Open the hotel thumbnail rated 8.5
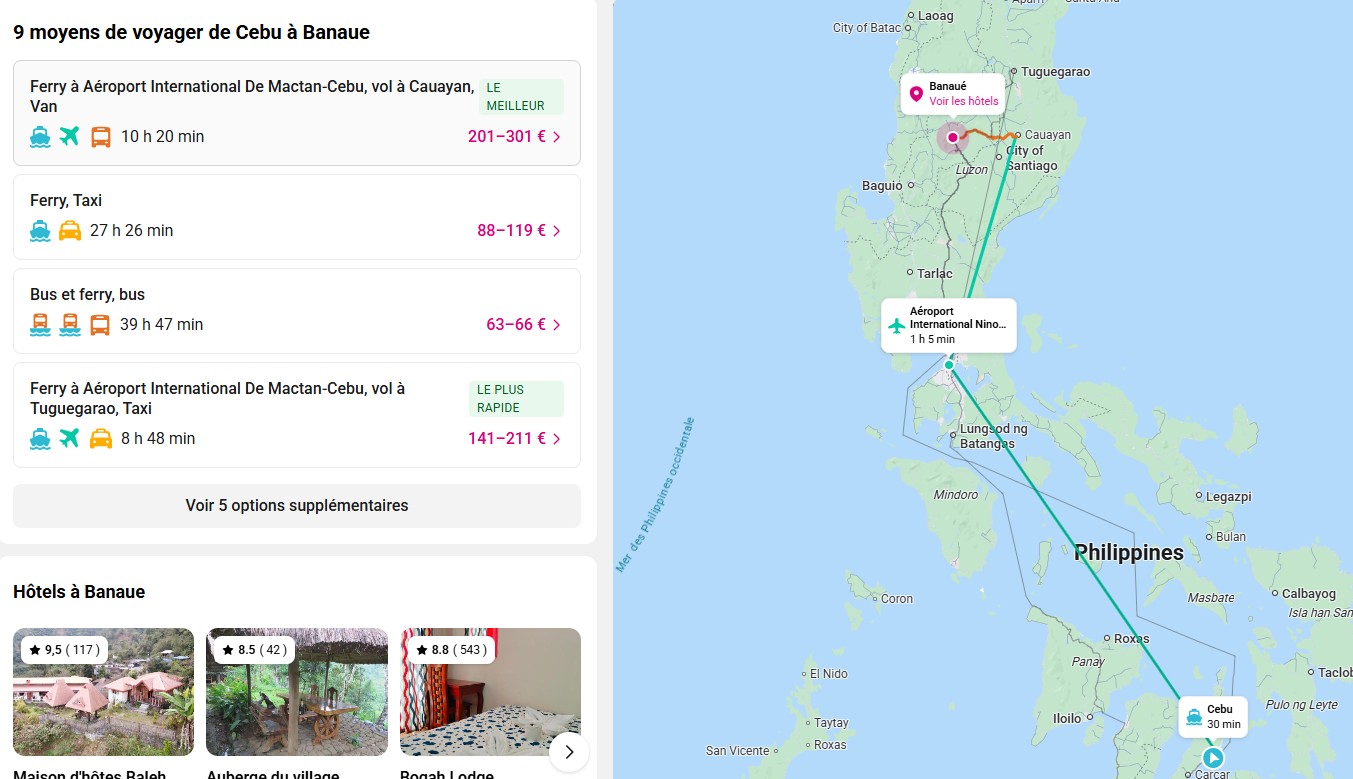Image resolution: width=1353 pixels, height=779 pixels. 297,692
